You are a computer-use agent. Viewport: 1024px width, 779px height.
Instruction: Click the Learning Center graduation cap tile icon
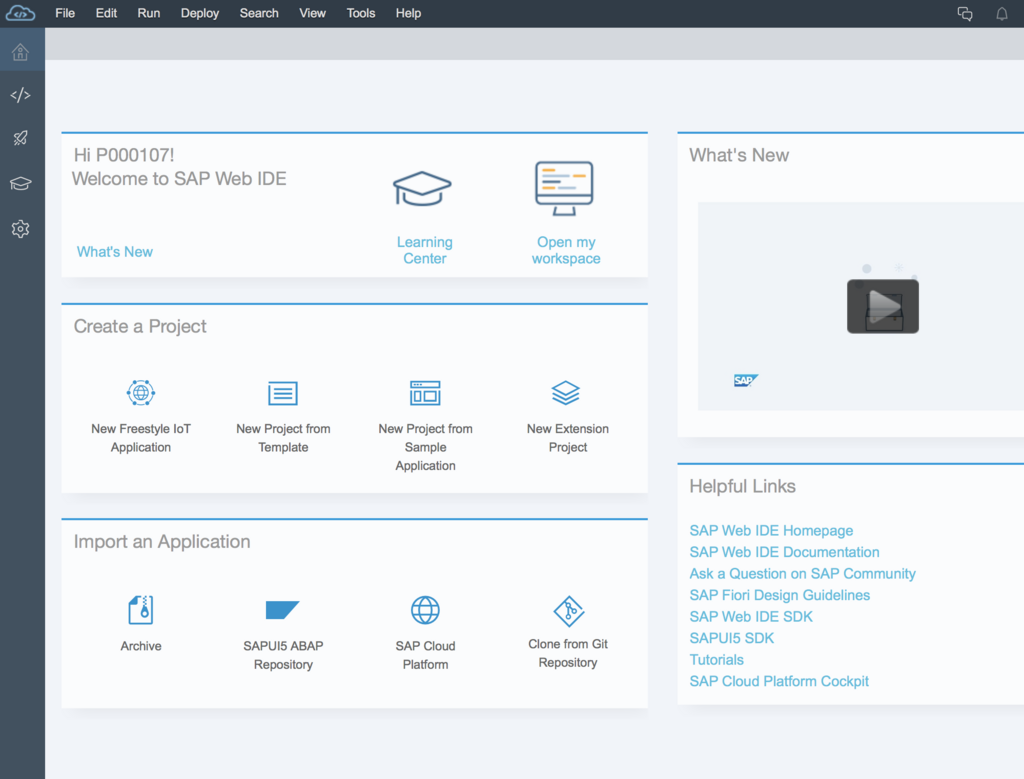click(x=422, y=189)
